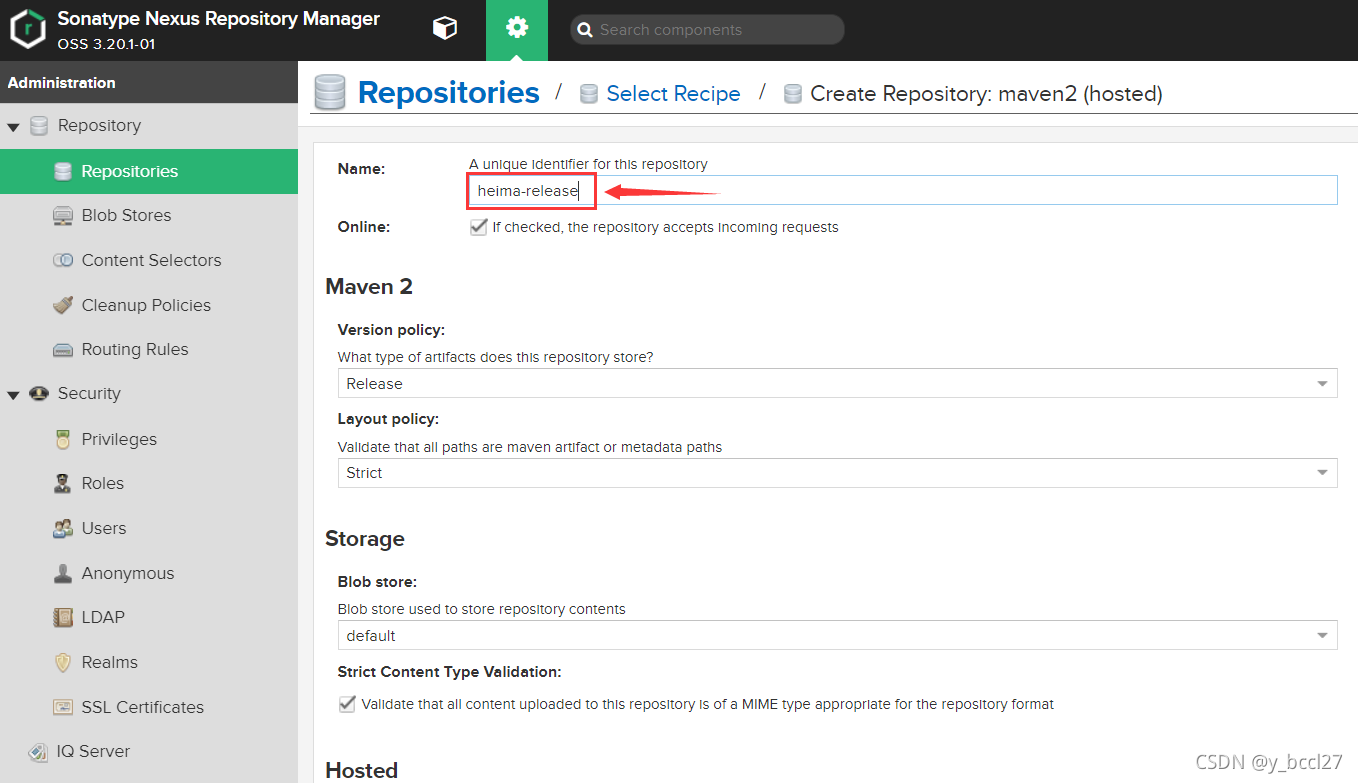Click the LDAP book icon
This screenshot has height=783, width=1358.
coord(63,618)
